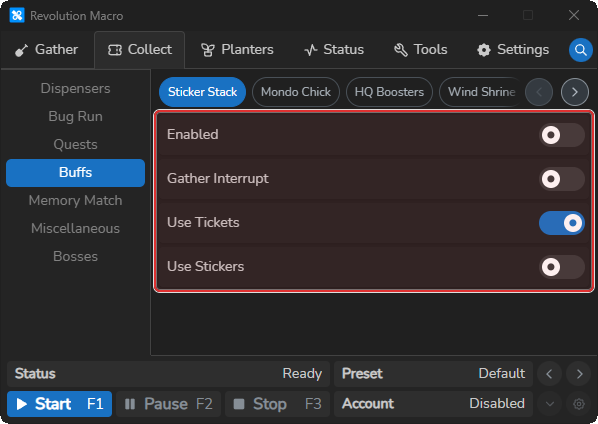This screenshot has width=598, height=424.
Task: Select Dispensers in the sidebar
Action: point(76,88)
